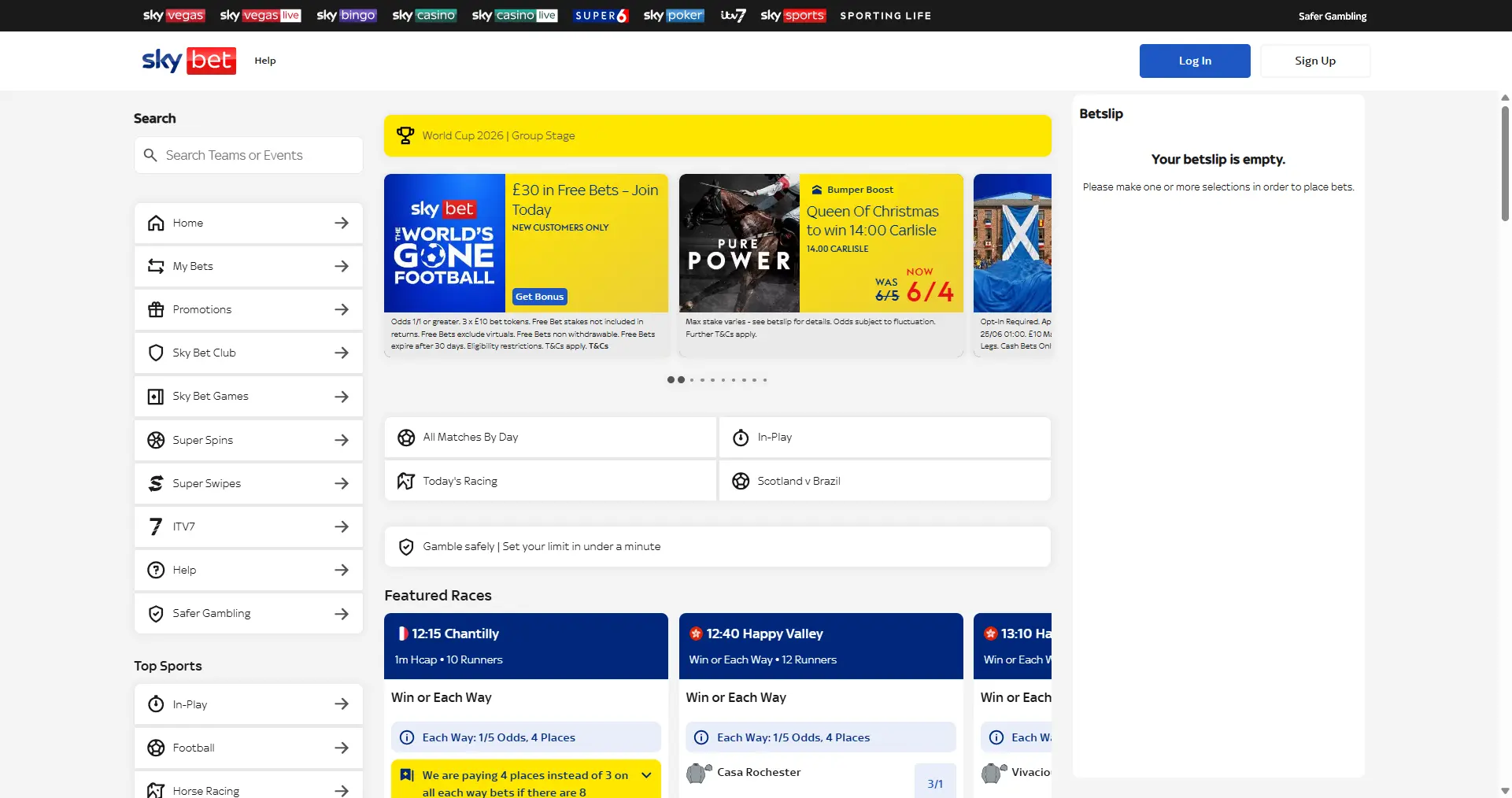Click the In-Play stopwatch icon in quick links

coord(741,438)
